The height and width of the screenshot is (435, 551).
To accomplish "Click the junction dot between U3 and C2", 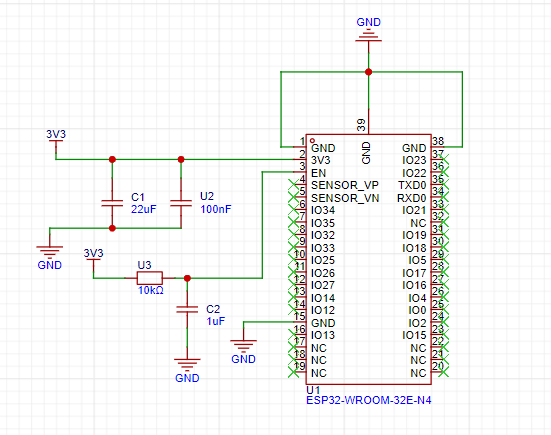I will point(187,278).
